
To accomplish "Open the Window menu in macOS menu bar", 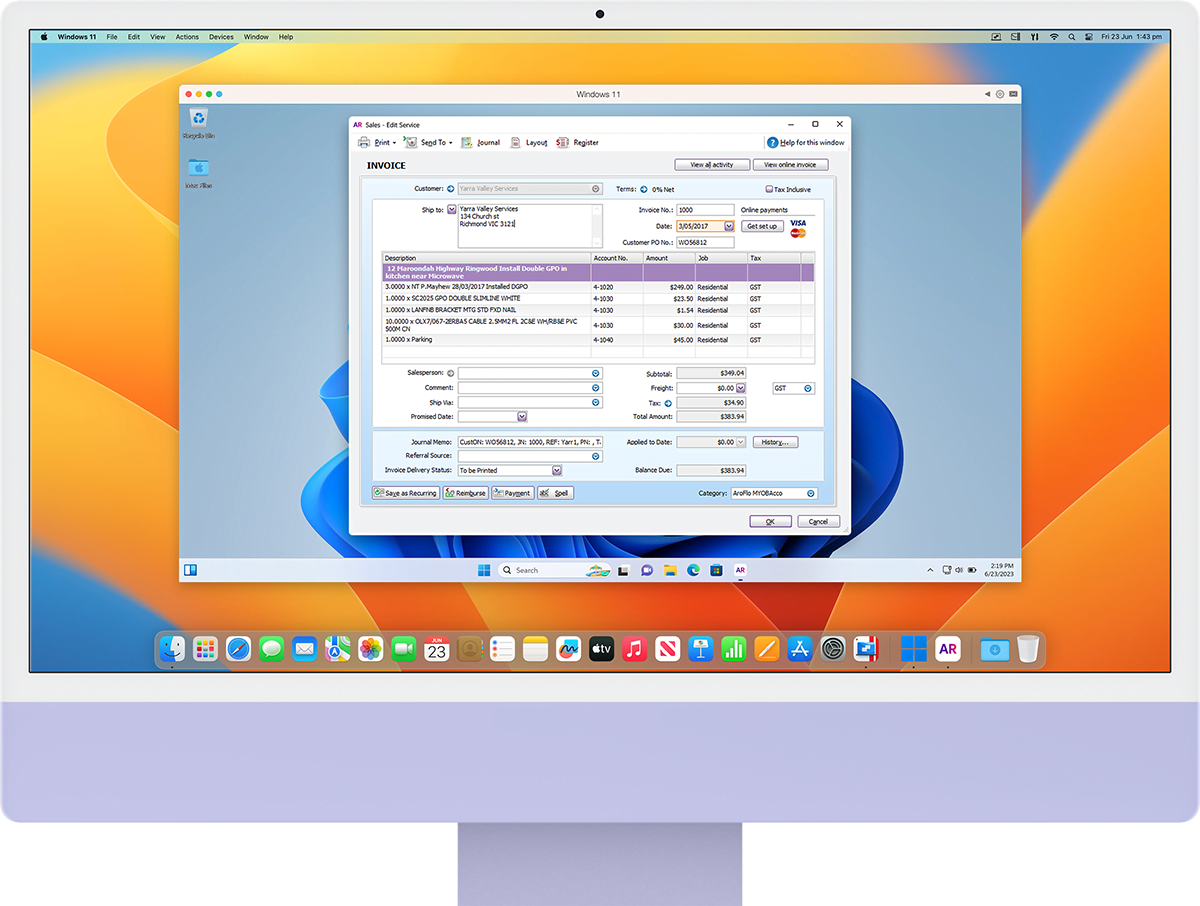I will (x=256, y=37).
